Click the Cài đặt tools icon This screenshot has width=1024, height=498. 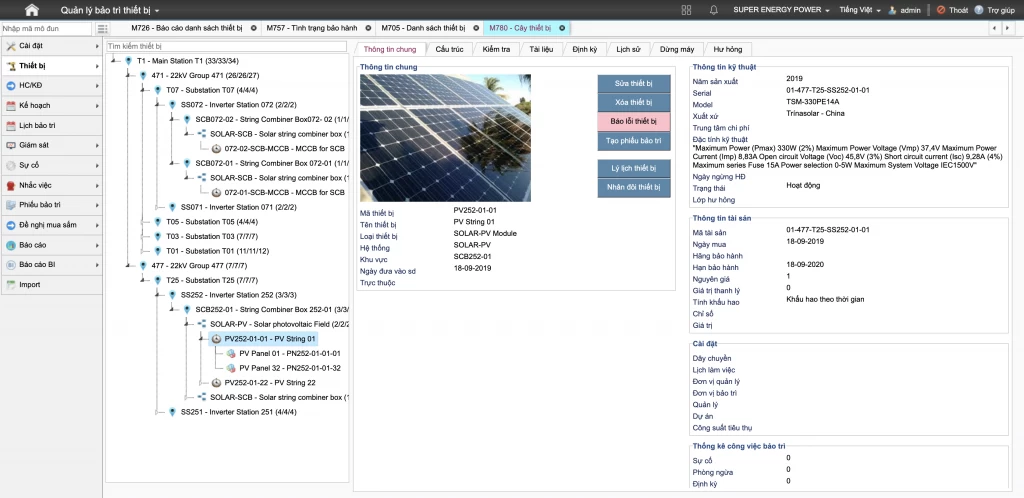click(x=11, y=46)
